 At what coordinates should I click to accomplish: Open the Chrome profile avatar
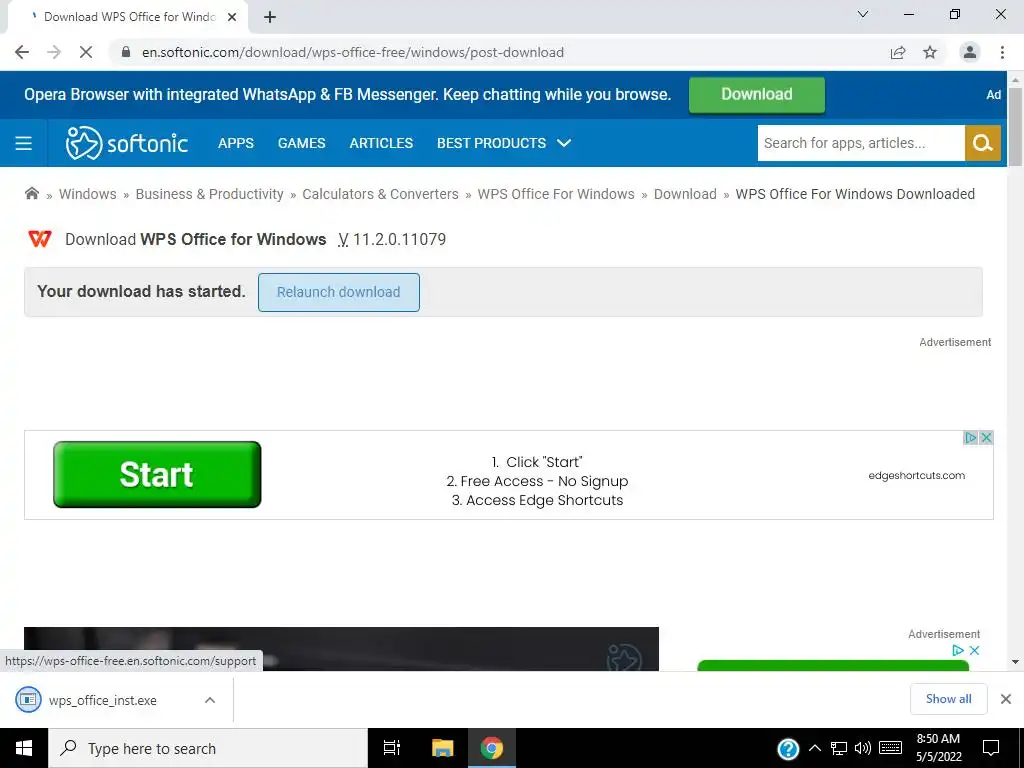[x=970, y=52]
